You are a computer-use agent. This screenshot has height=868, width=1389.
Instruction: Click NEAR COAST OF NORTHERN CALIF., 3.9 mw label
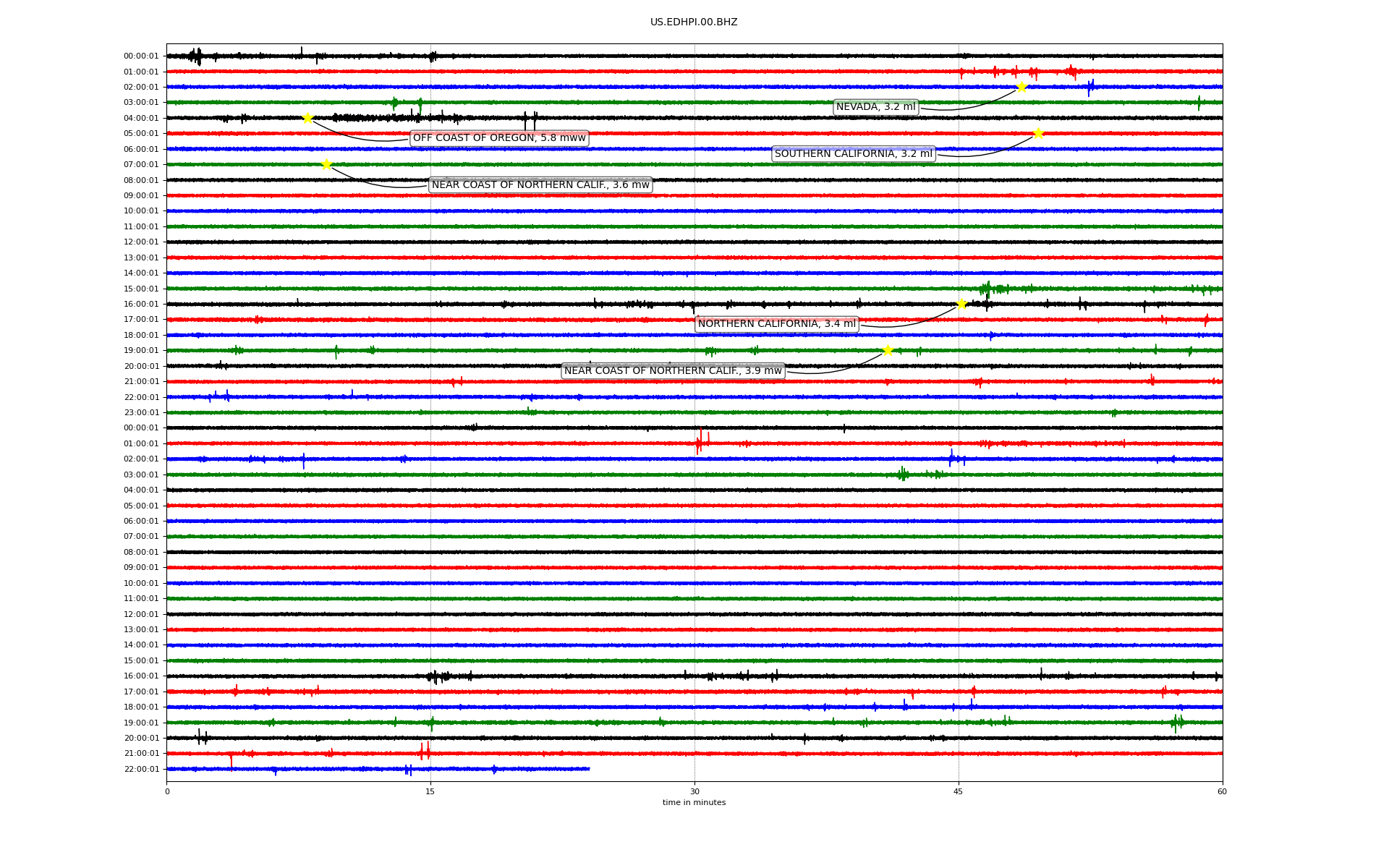click(x=673, y=371)
